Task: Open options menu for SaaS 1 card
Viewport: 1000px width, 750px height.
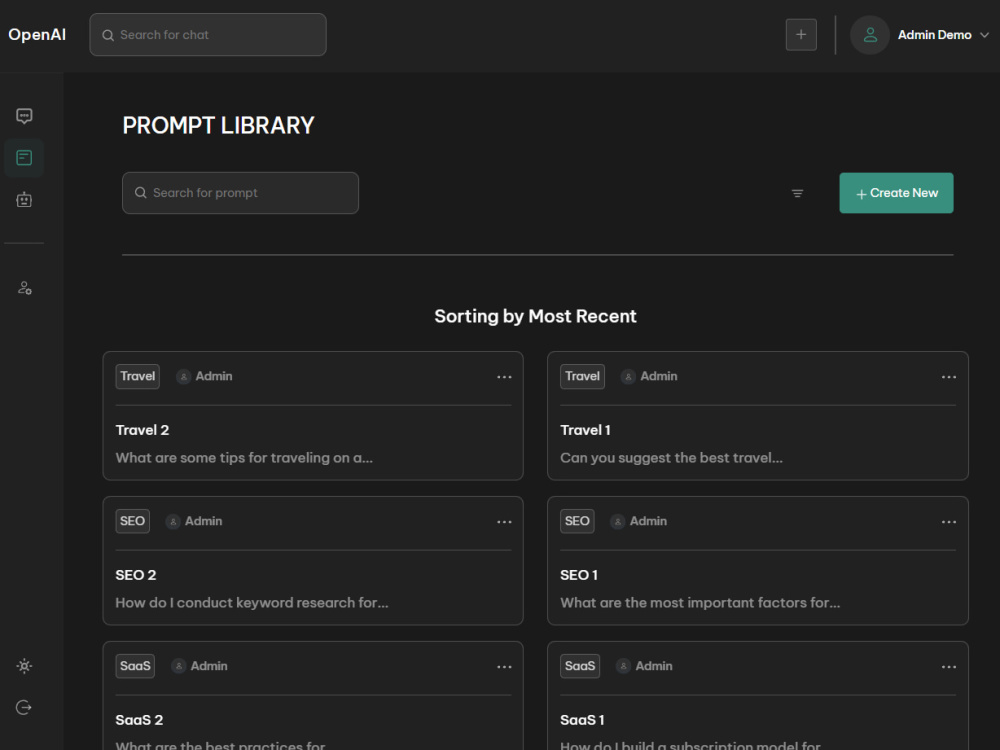Action: click(x=948, y=666)
